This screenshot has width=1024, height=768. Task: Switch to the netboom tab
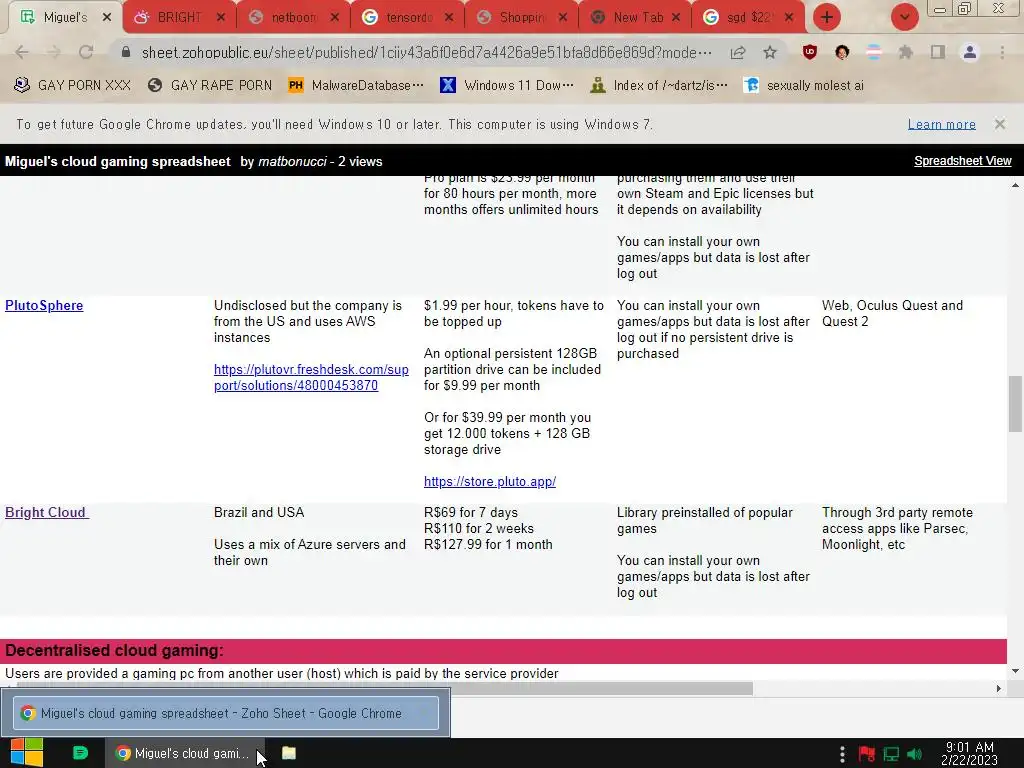click(x=293, y=18)
